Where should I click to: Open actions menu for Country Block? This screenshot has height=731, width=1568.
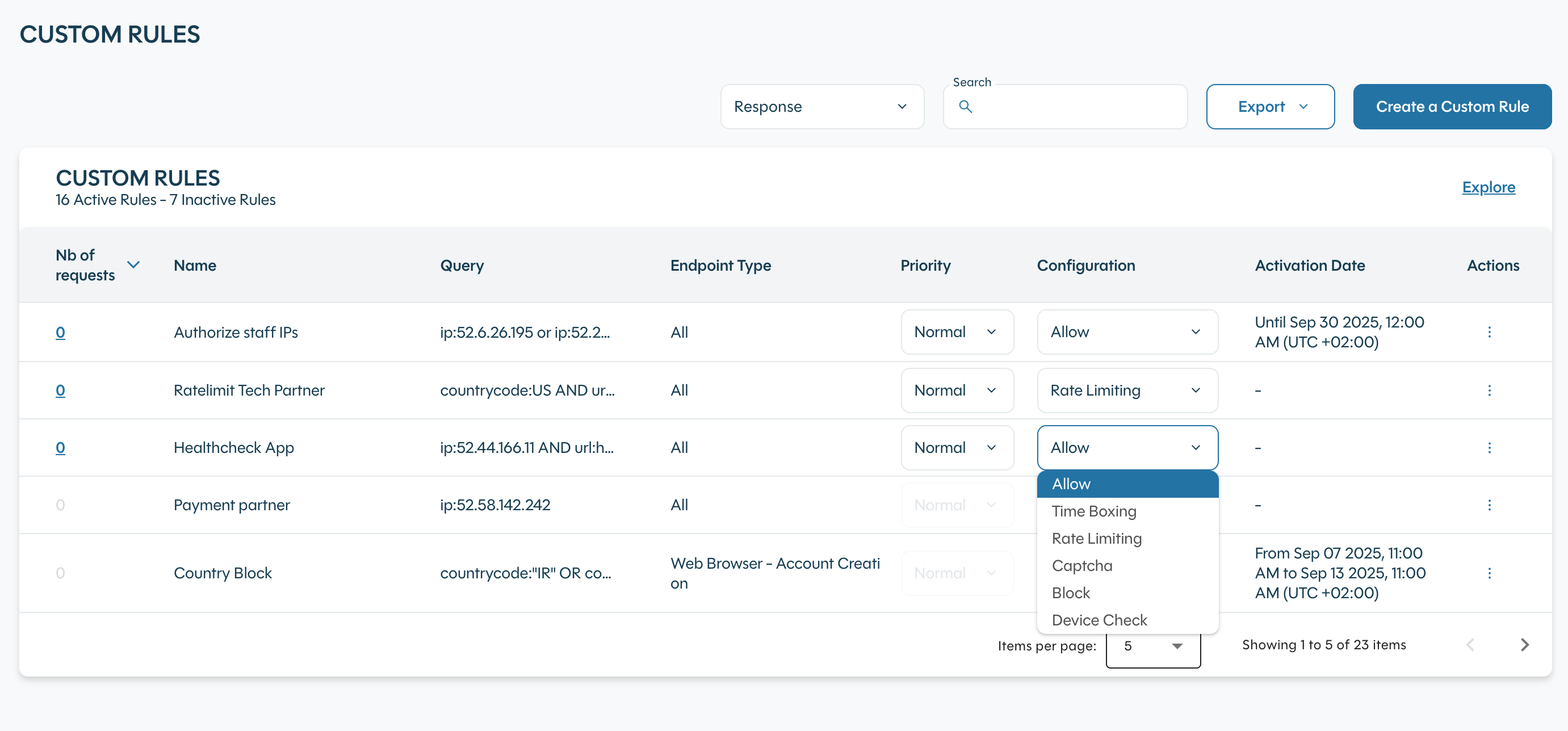(1489, 573)
